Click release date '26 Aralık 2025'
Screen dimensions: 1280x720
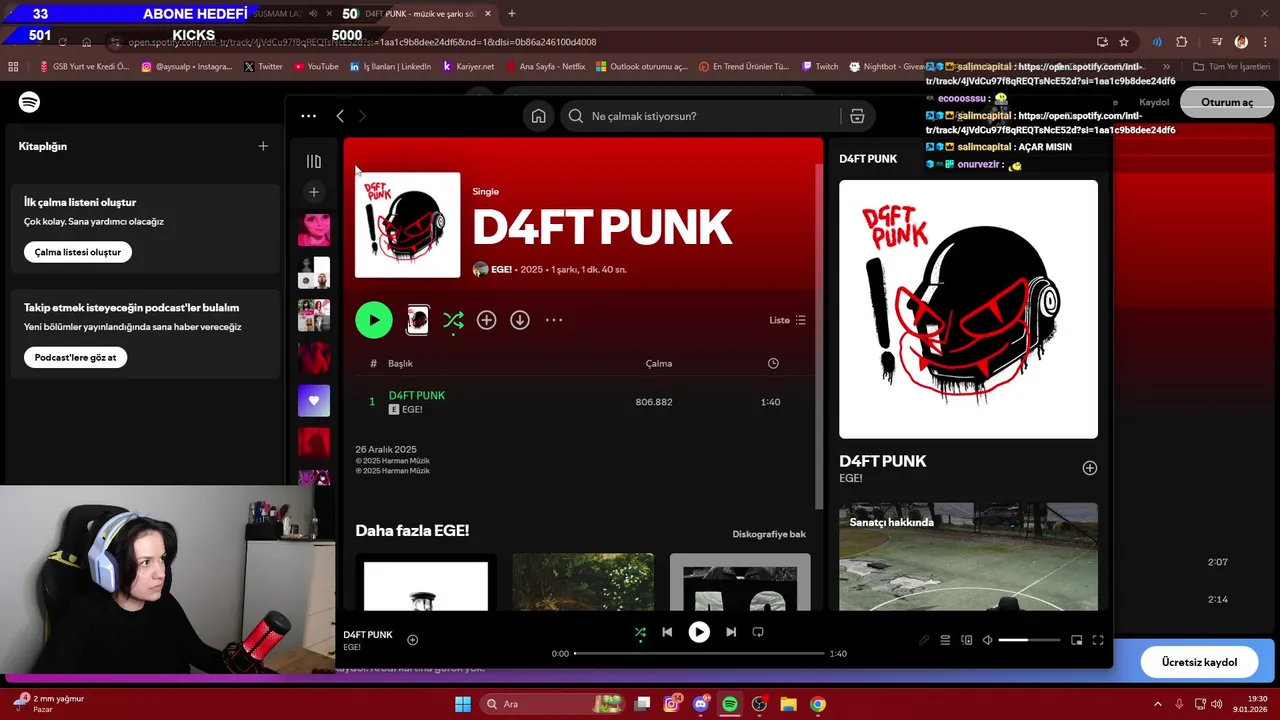point(386,449)
